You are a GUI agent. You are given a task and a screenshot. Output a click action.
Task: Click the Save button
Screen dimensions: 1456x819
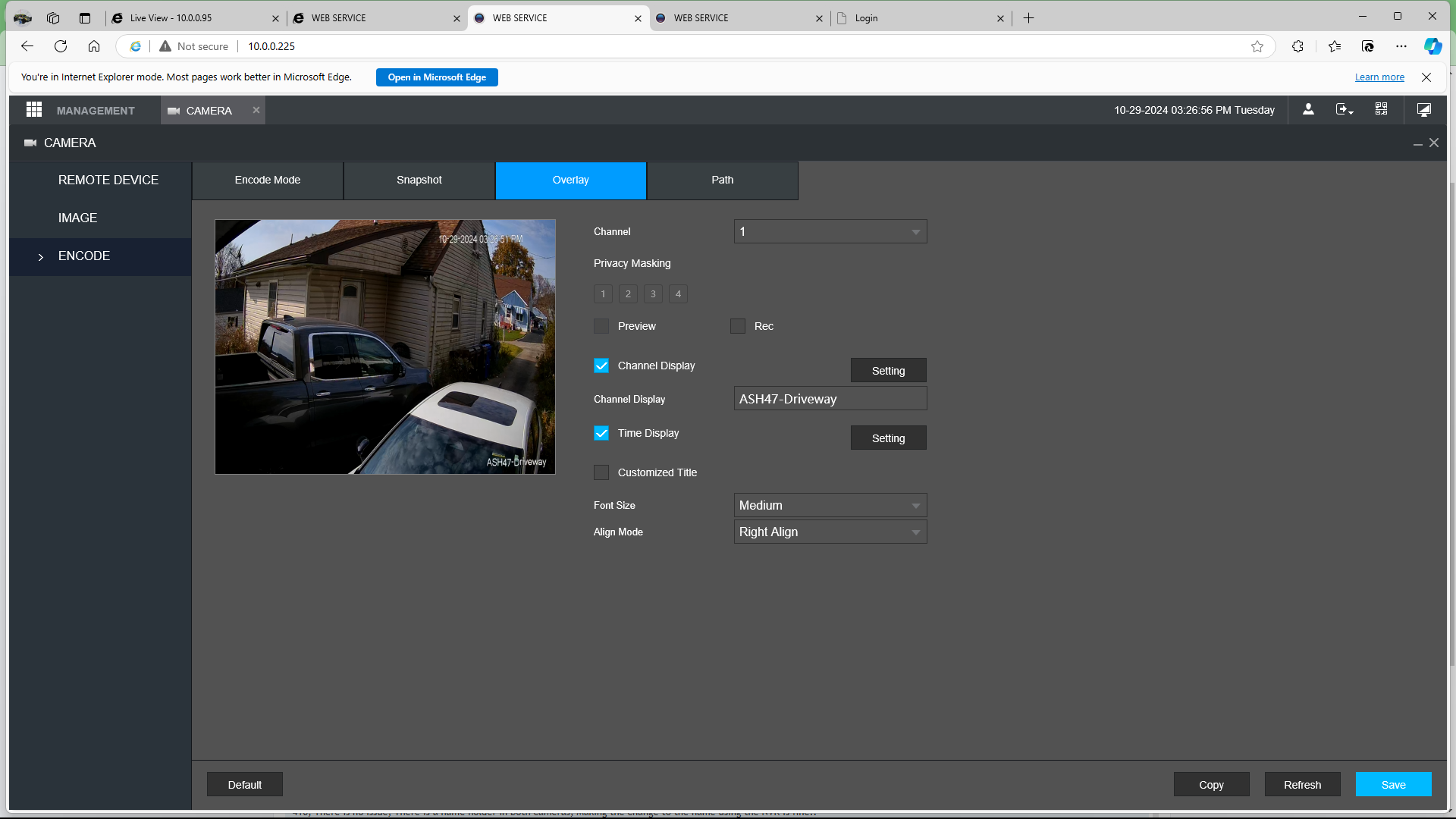(x=1393, y=784)
